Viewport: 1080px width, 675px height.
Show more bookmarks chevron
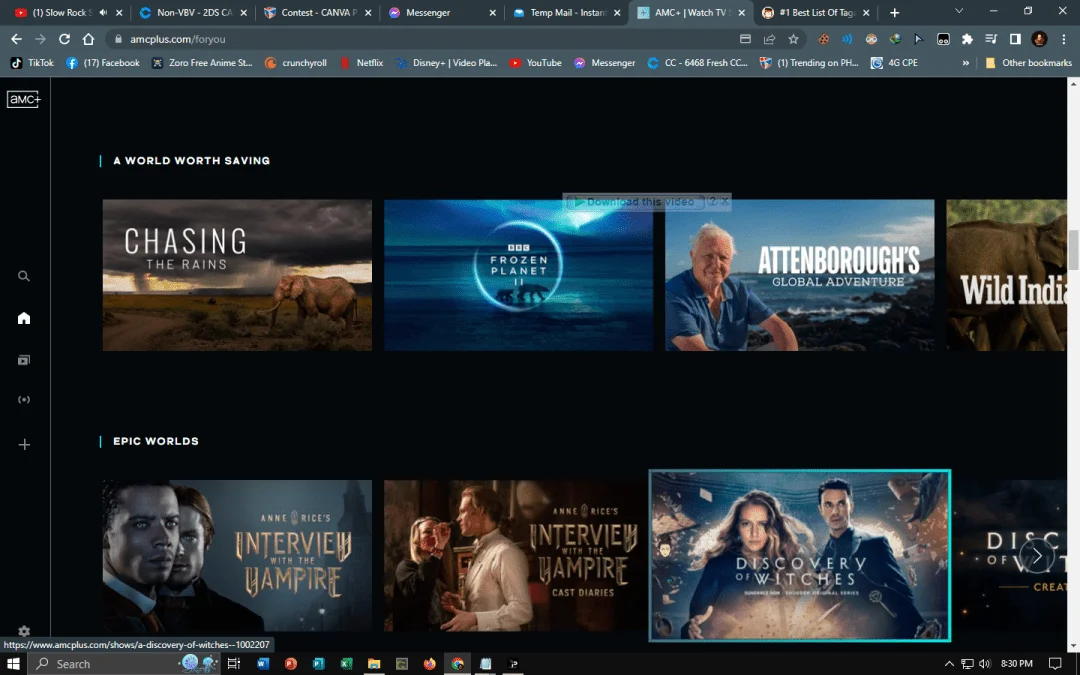point(966,63)
